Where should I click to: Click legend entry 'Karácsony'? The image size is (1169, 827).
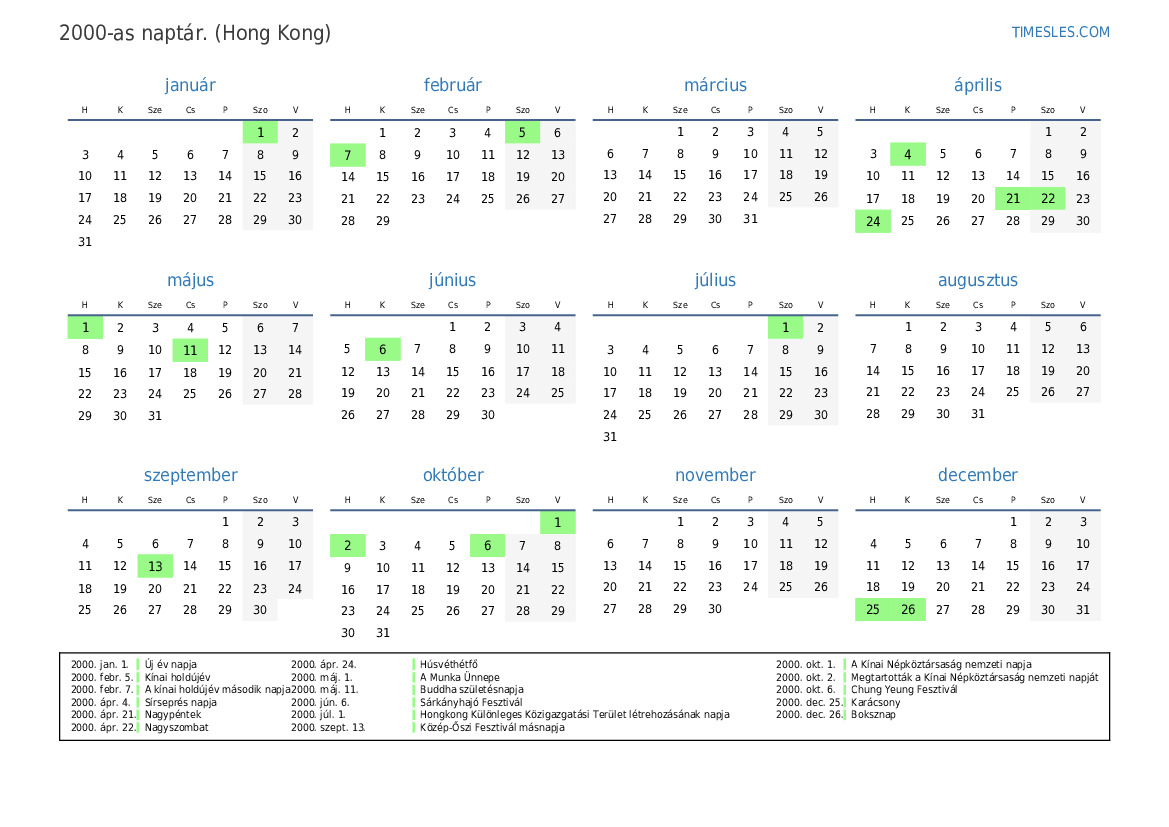(x=876, y=702)
